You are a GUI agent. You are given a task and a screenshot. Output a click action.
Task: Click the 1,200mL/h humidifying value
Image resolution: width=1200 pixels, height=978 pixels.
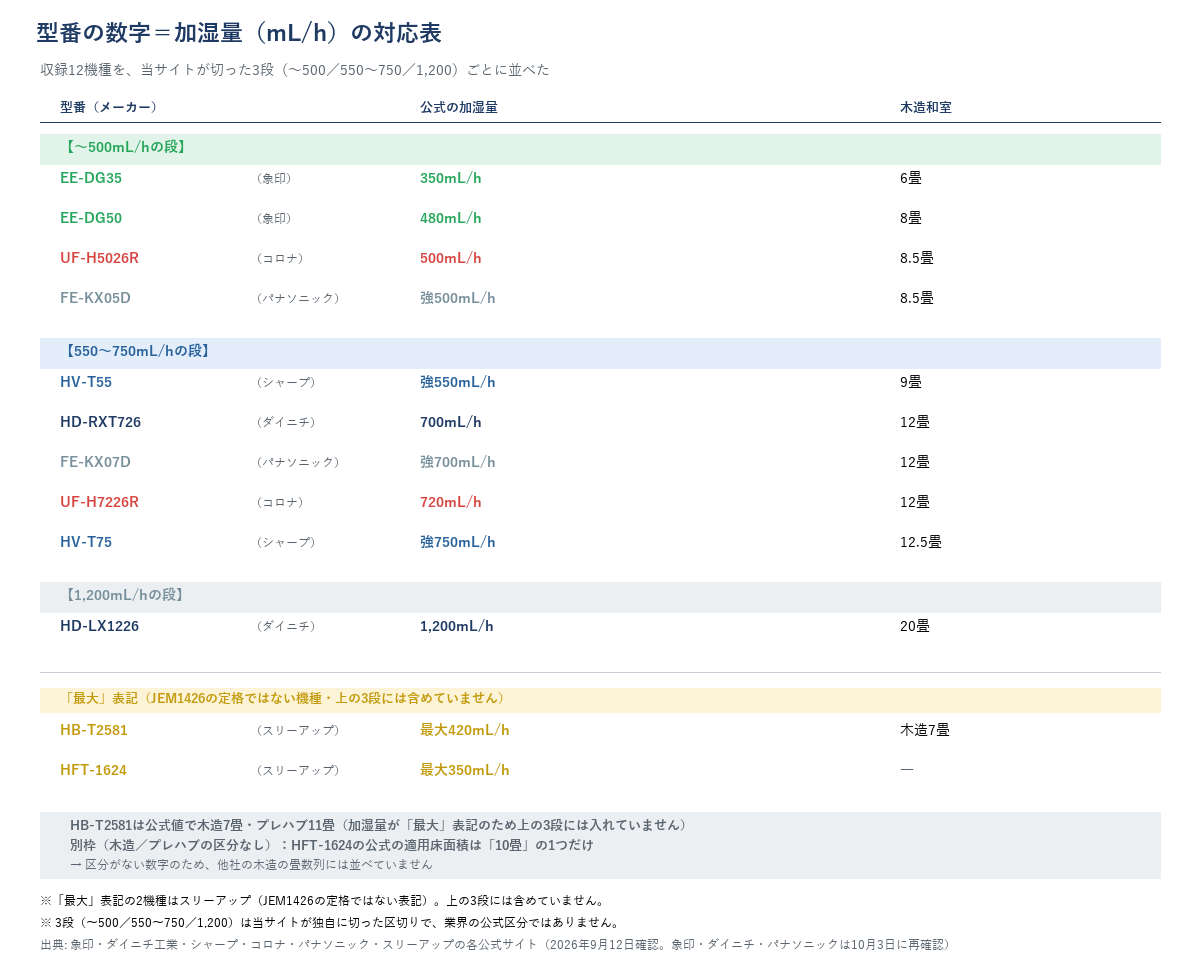click(457, 626)
